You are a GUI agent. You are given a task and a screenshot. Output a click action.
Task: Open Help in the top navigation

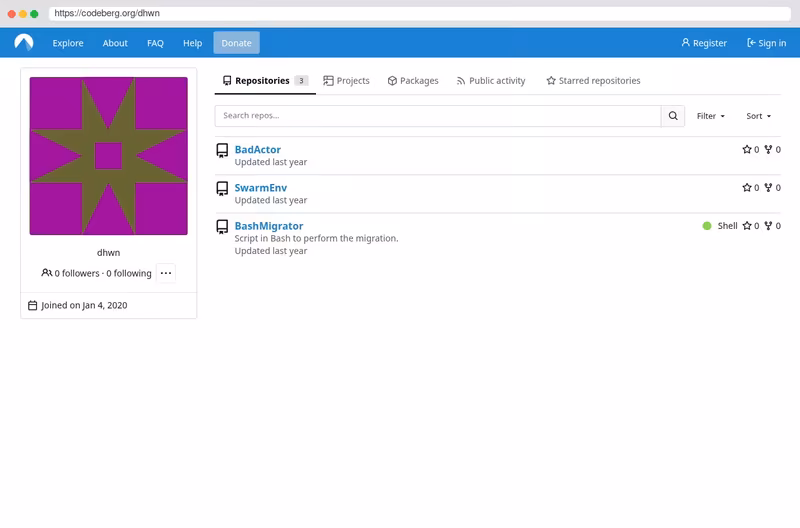pyautogui.click(x=192, y=43)
